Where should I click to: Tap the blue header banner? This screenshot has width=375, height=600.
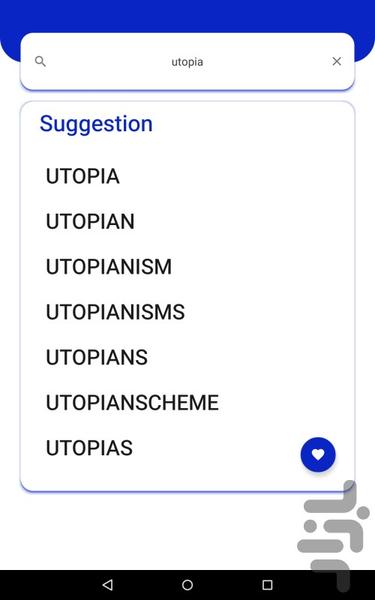(188, 15)
